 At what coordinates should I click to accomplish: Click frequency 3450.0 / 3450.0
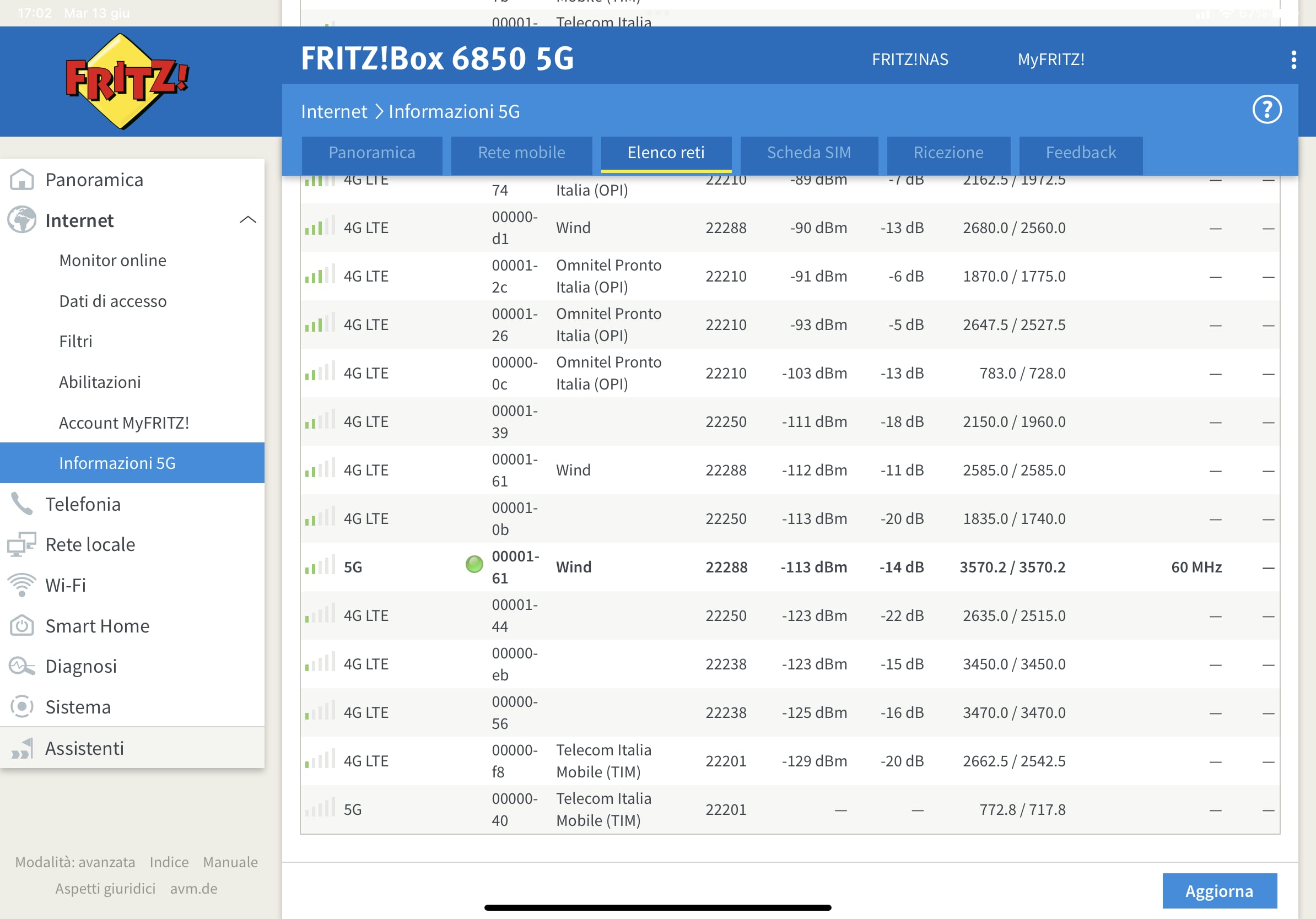[x=1014, y=663]
